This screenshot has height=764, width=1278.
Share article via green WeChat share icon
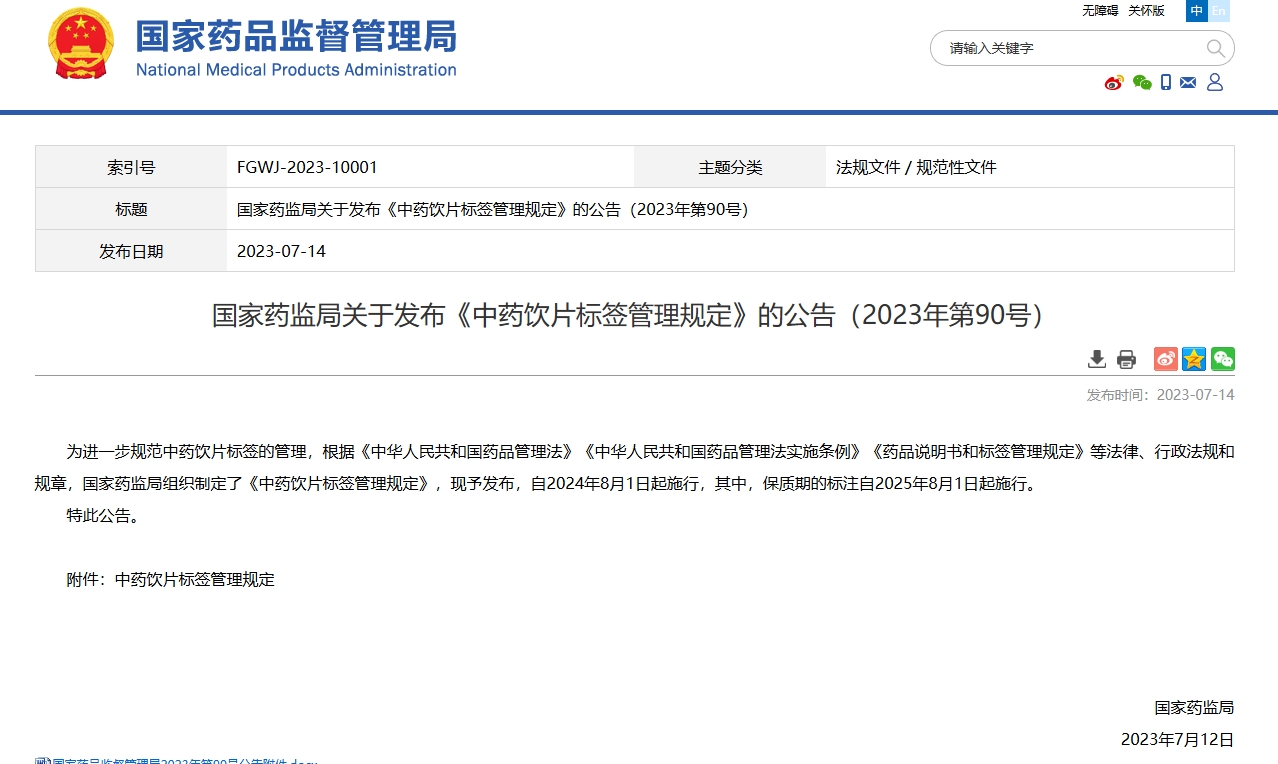1222,359
